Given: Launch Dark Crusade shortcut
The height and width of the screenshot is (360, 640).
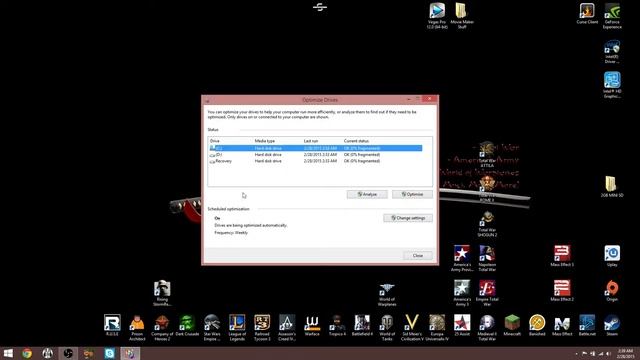Looking at the screenshot, I should point(187,325).
